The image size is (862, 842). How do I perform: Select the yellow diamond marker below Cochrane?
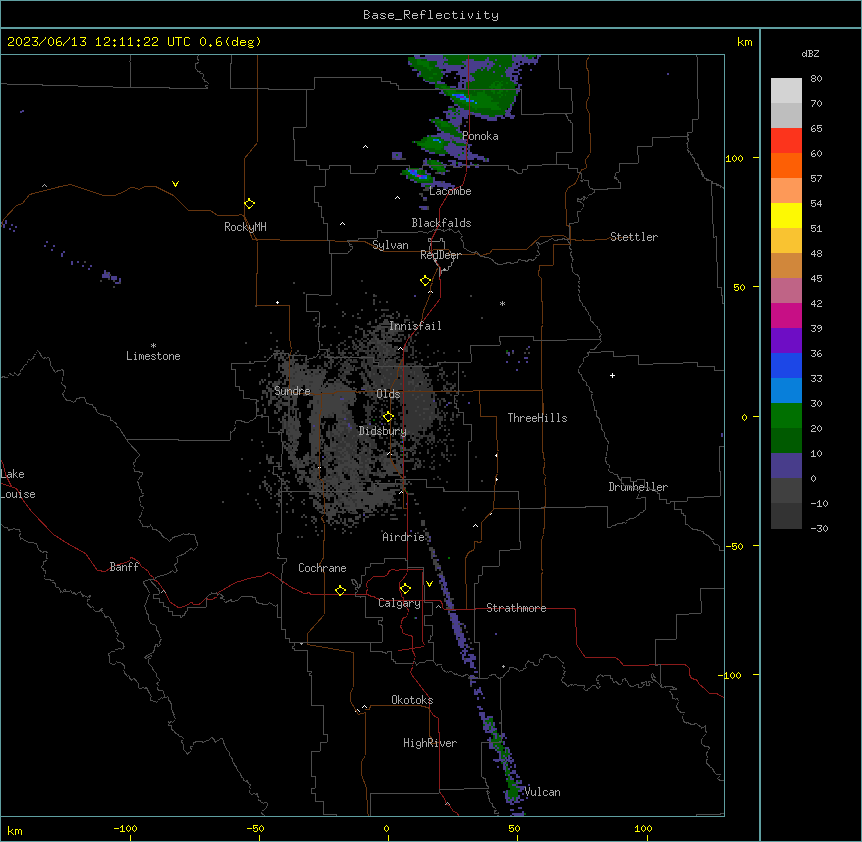click(x=340, y=590)
